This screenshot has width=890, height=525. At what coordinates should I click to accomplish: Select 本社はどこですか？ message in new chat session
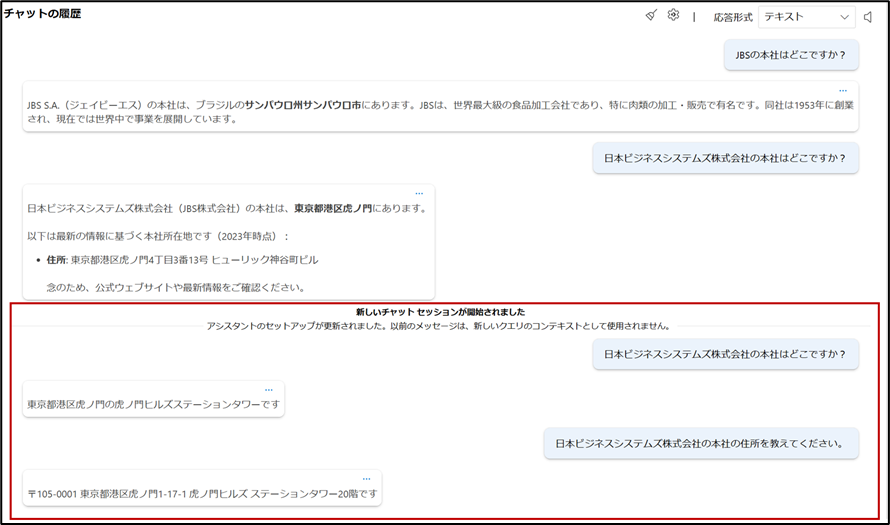[x=725, y=354]
